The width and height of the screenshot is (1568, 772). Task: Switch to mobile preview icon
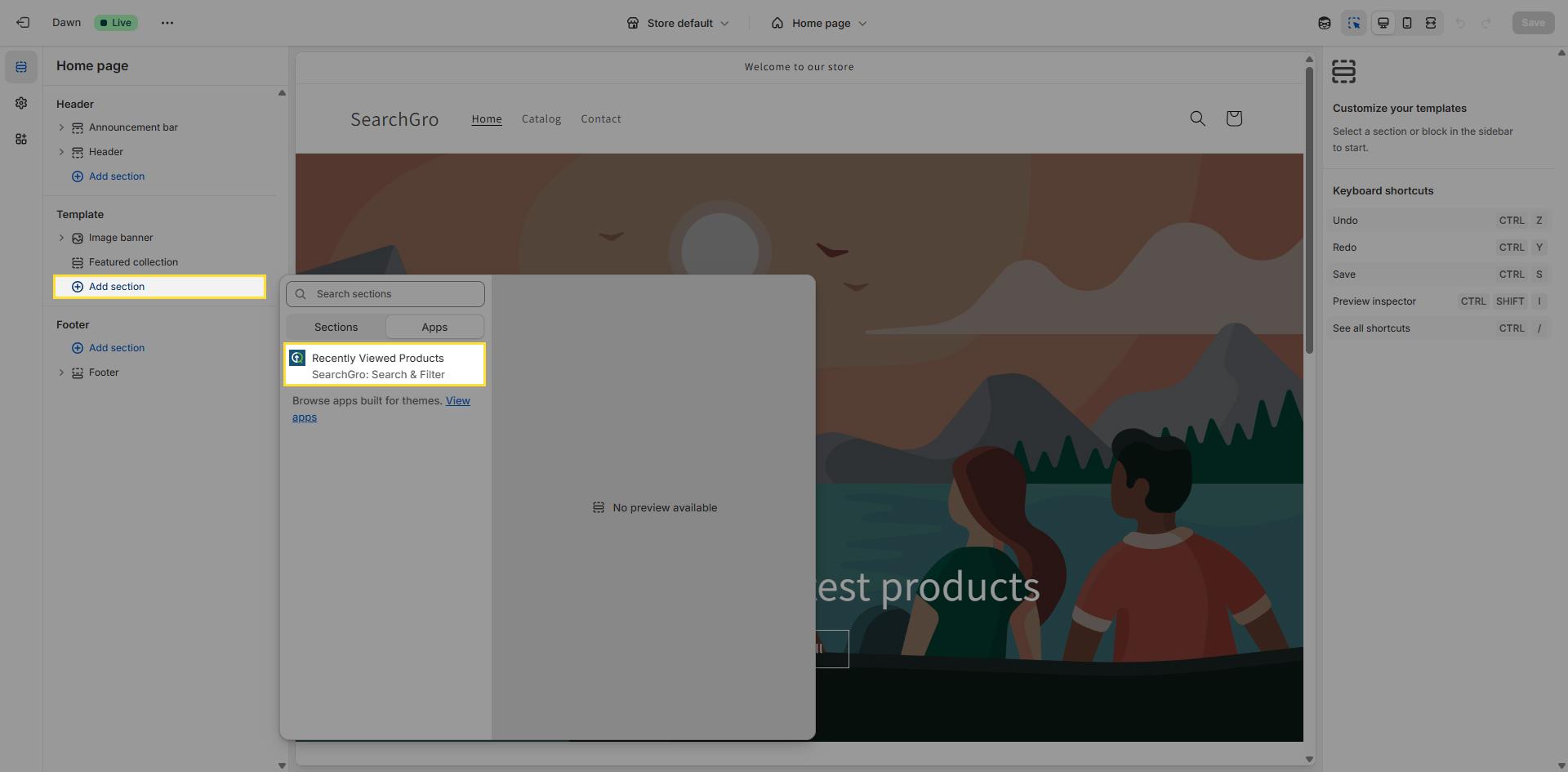(1406, 23)
